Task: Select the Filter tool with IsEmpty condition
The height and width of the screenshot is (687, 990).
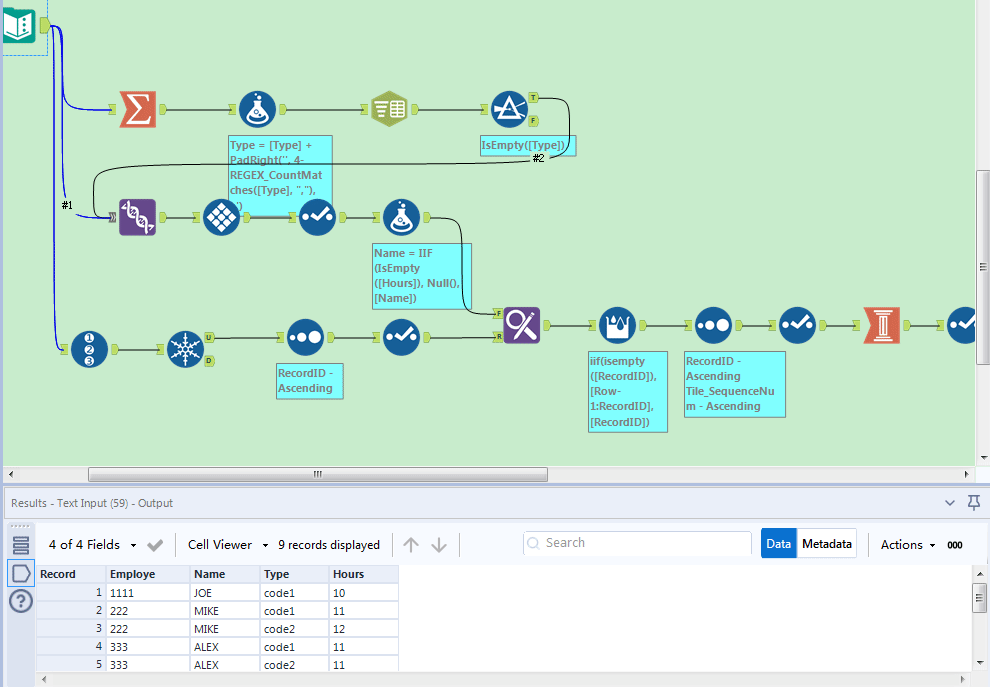Action: (x=509, y=109)
